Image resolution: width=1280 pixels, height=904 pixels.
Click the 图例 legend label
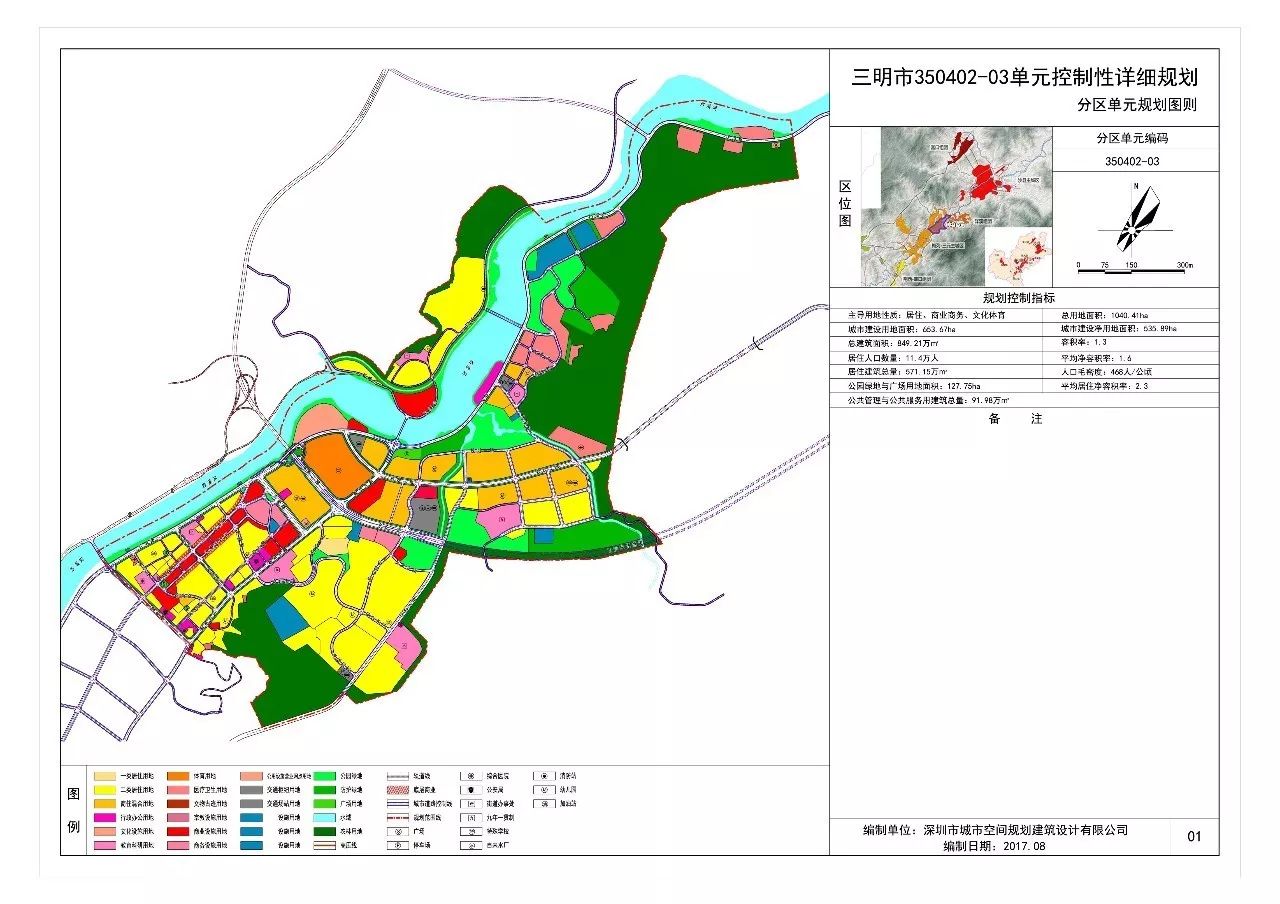pyautogui.click(x=73, y=811)
